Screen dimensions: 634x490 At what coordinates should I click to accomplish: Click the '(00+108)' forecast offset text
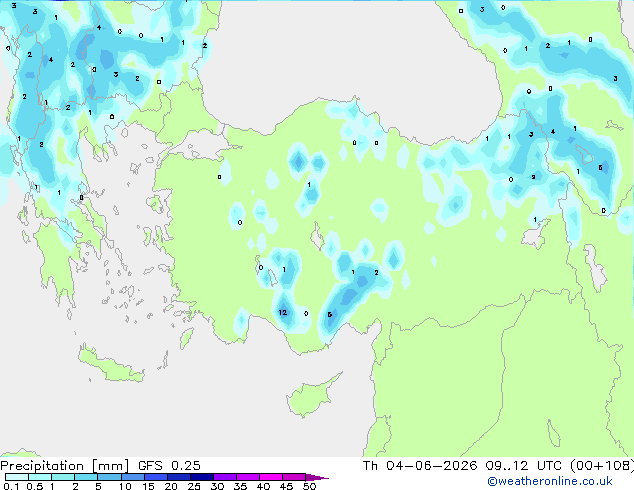click(602, 466)
